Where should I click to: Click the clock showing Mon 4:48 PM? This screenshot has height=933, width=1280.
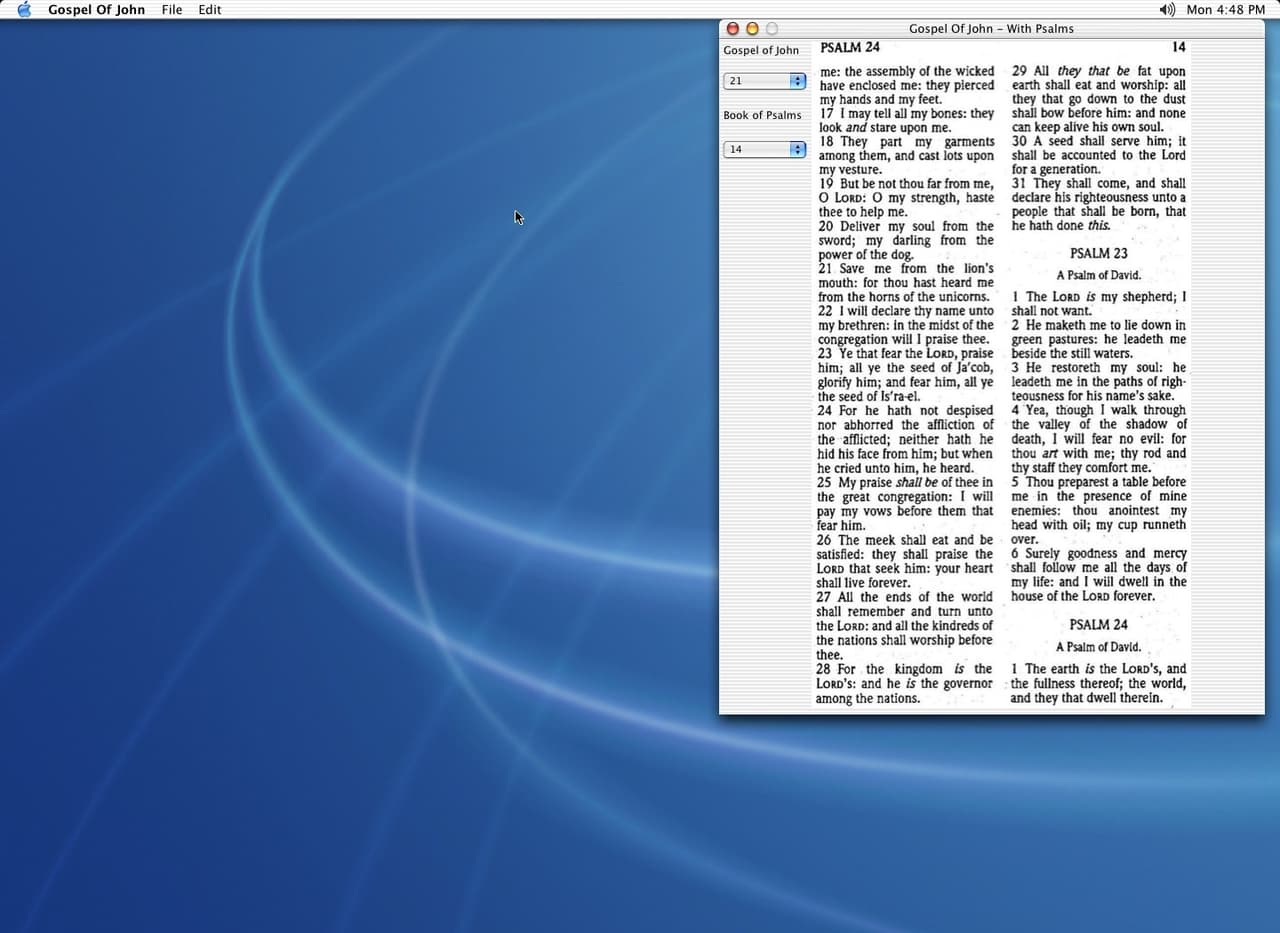(1225, 9)
